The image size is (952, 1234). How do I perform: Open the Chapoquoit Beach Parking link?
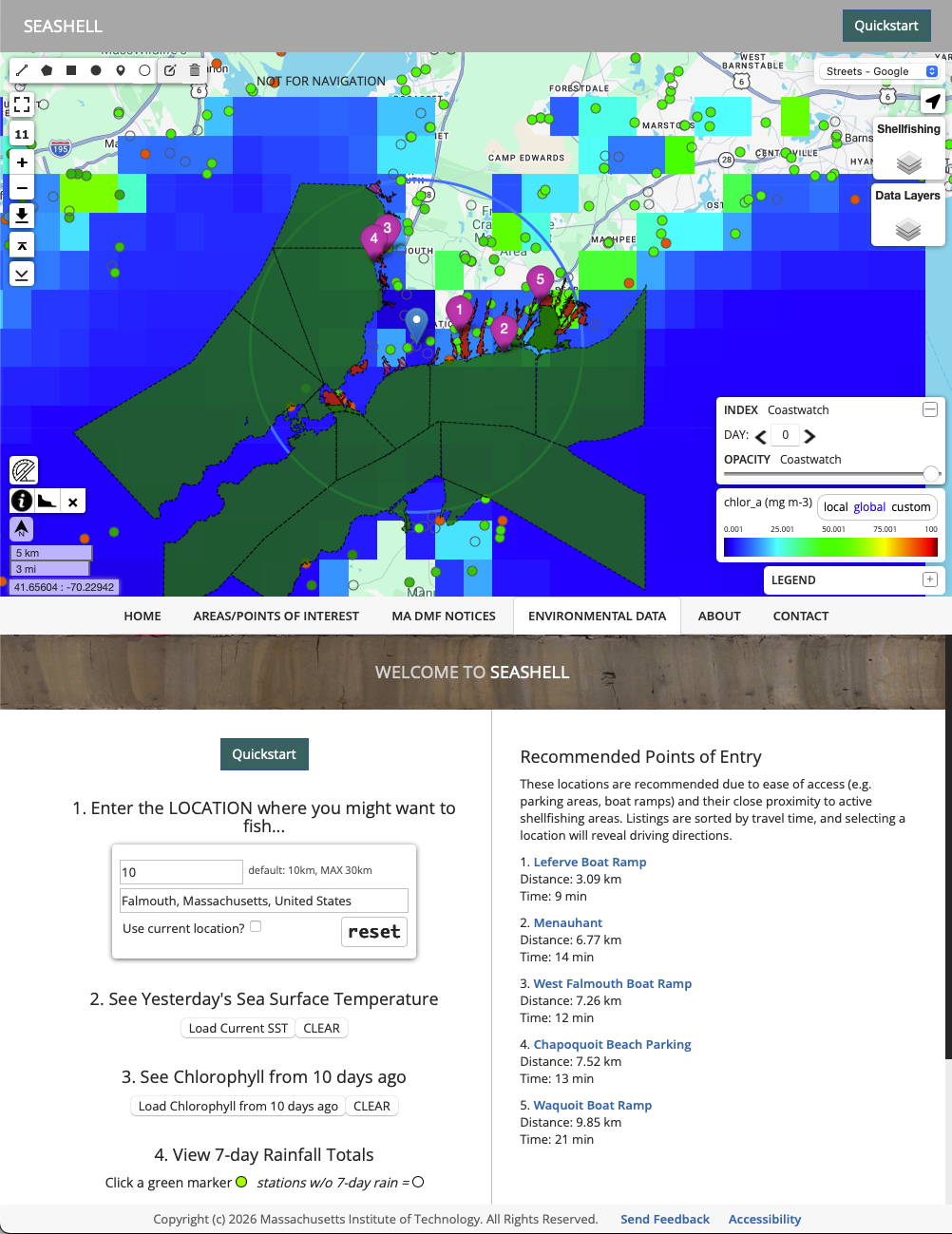point(613,1044)
